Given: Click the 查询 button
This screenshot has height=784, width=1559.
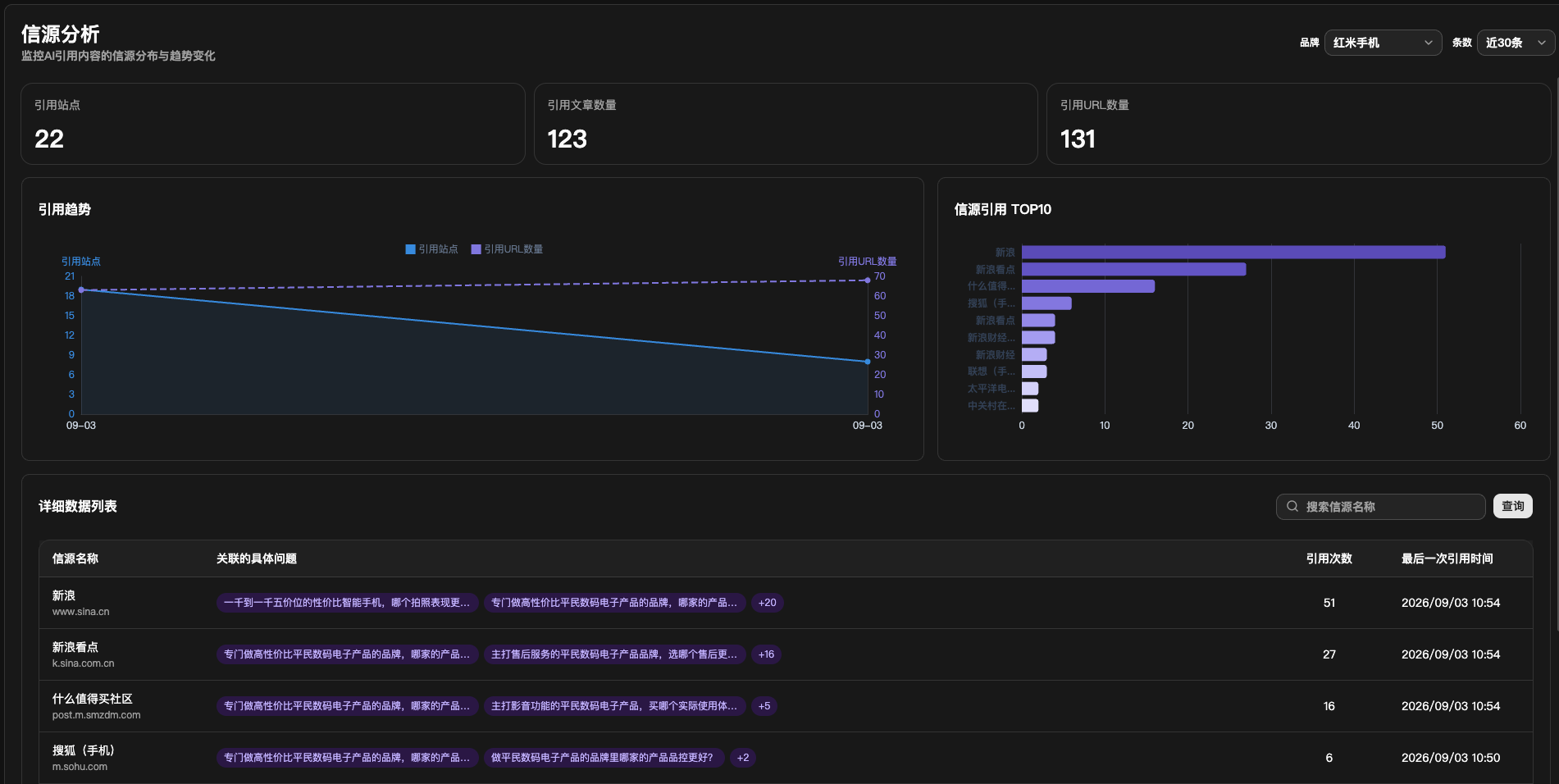Looking at the screenshot, I should pyautogui.click(x=1512, y=506).
